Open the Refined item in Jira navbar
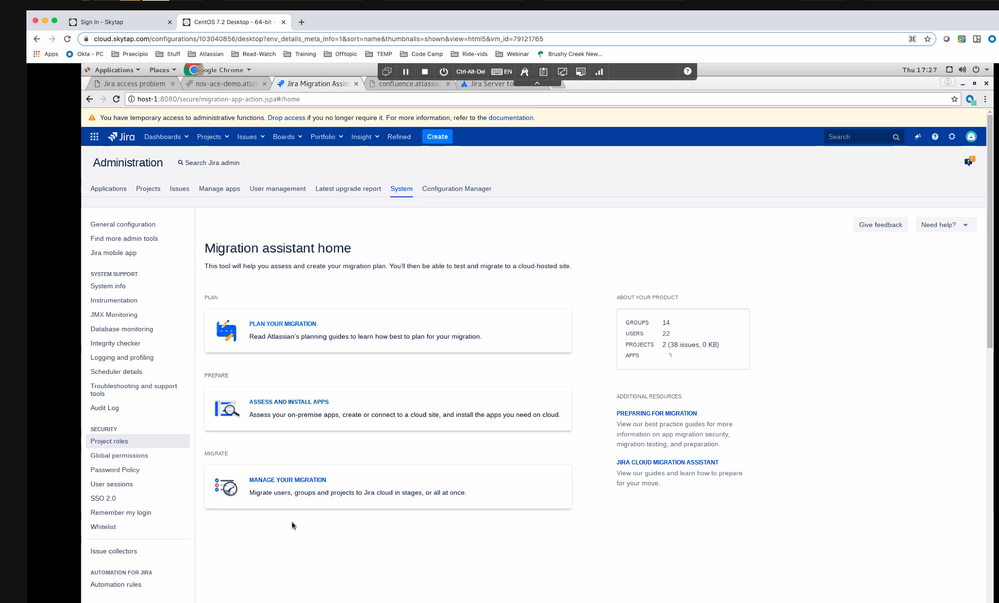This screenshot has height=603, width=999. 399,136
